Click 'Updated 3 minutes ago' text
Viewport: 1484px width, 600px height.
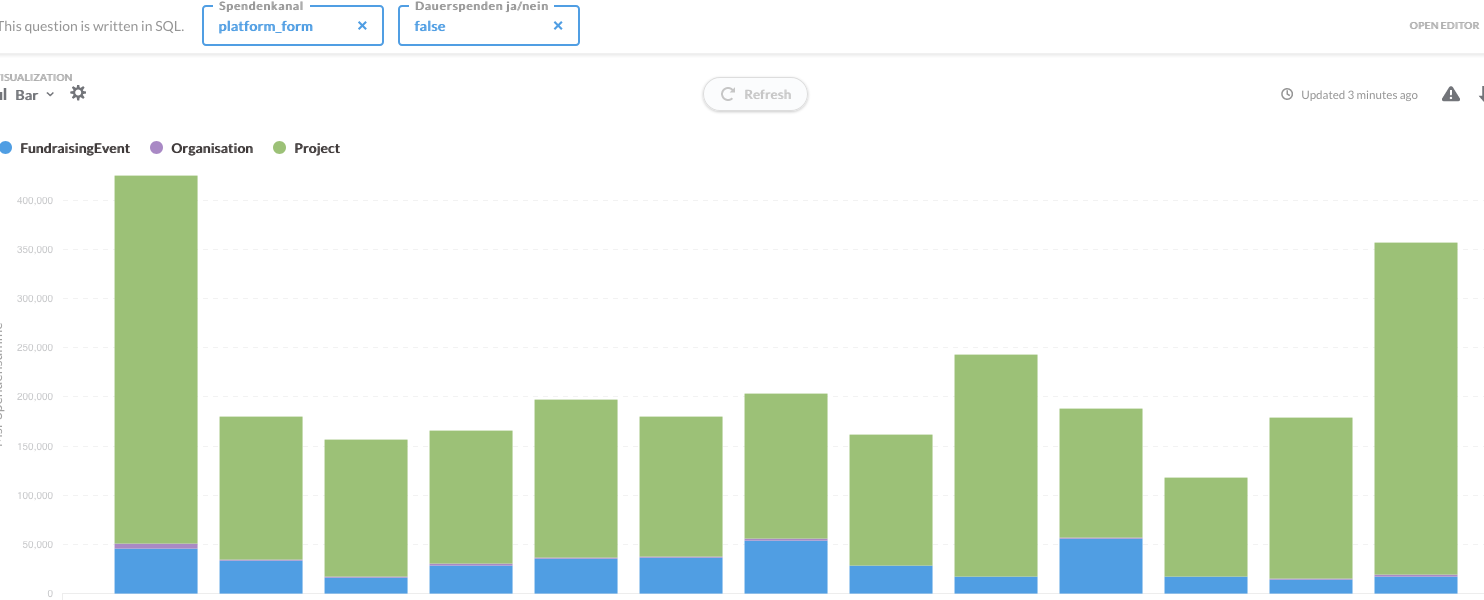(x=1359, y=95)
